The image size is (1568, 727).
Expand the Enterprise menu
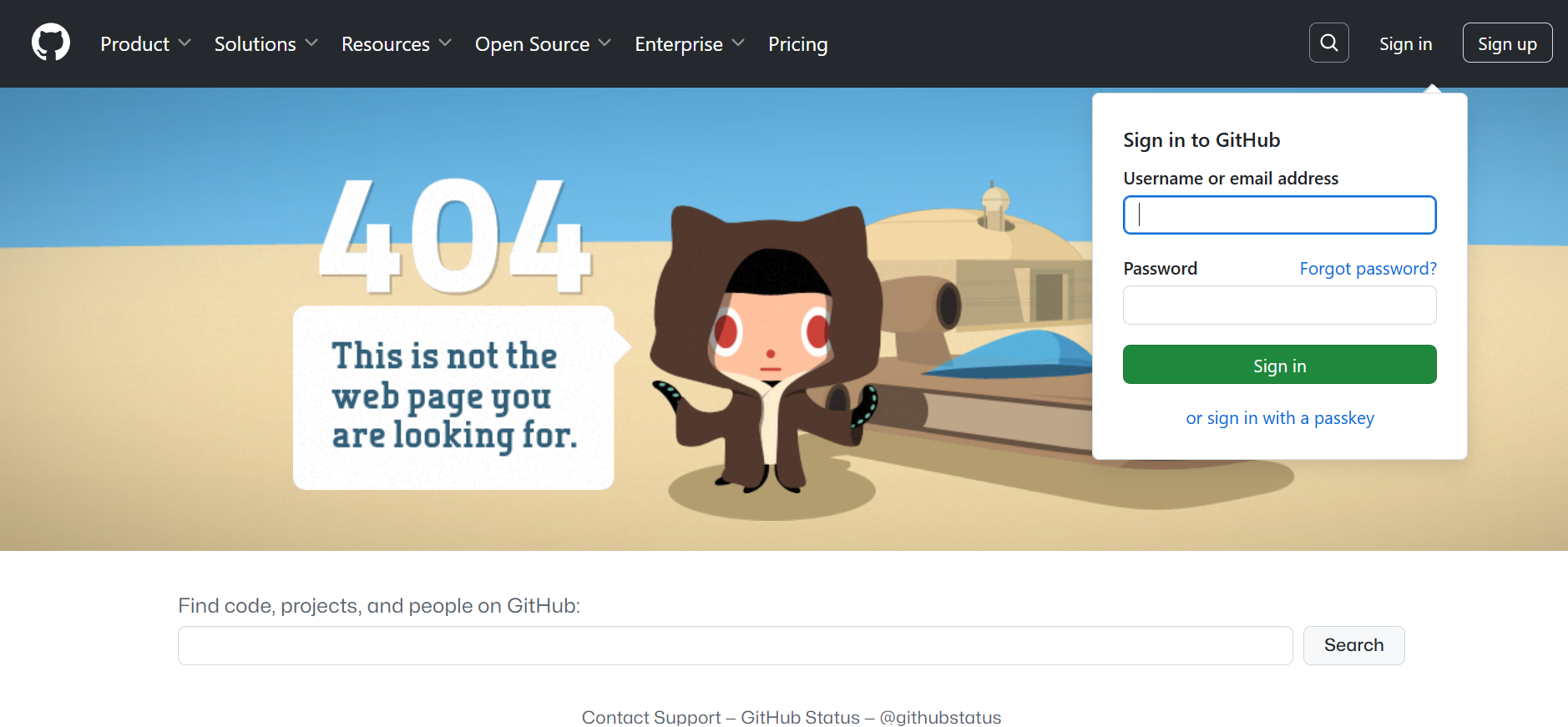pyautogui.click(x=689, y=43)
